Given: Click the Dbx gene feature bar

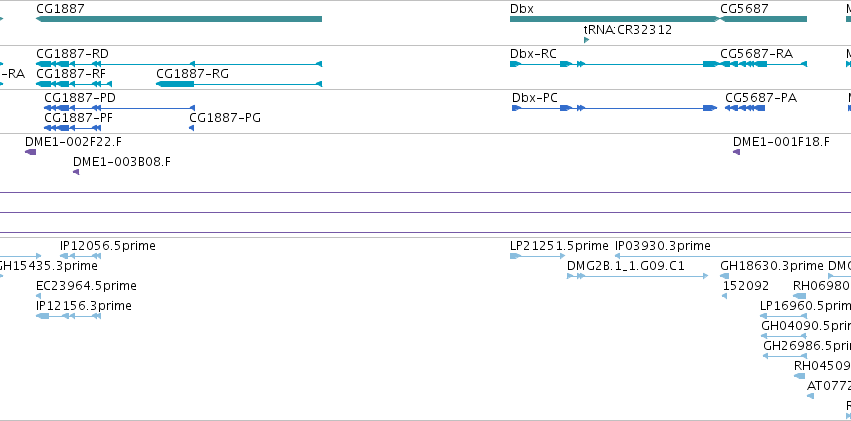Looking at the screenshot, I should tap(614, 19).
